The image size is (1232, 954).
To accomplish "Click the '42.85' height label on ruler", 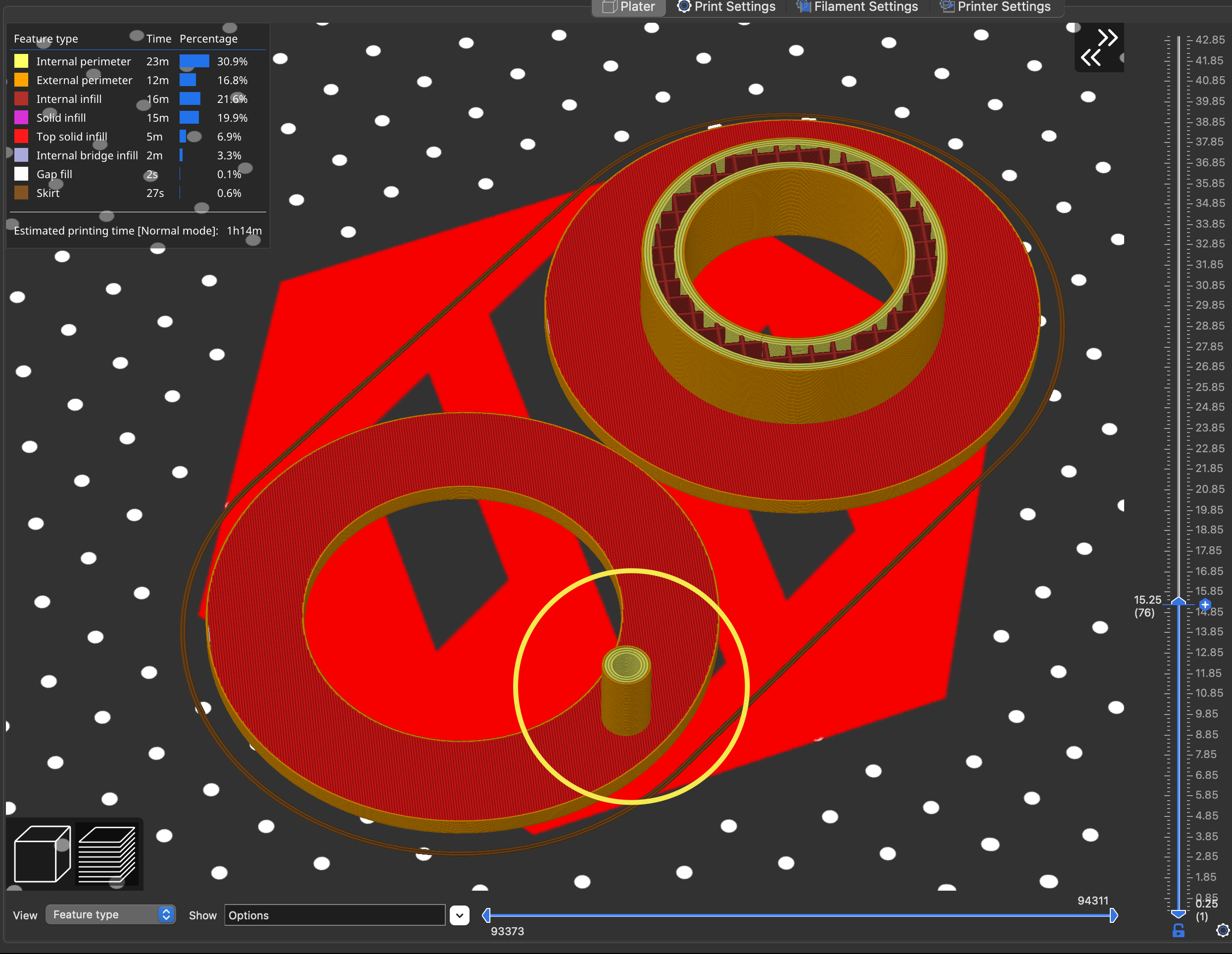I will [x=1210, y=40].
